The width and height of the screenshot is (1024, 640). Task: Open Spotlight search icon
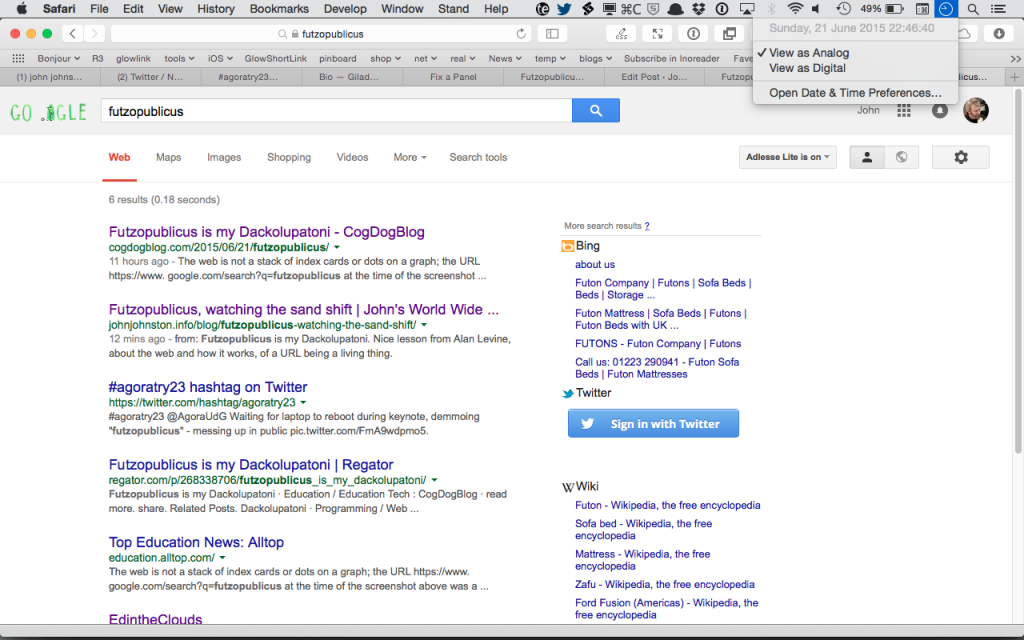[x=972, y=8]
